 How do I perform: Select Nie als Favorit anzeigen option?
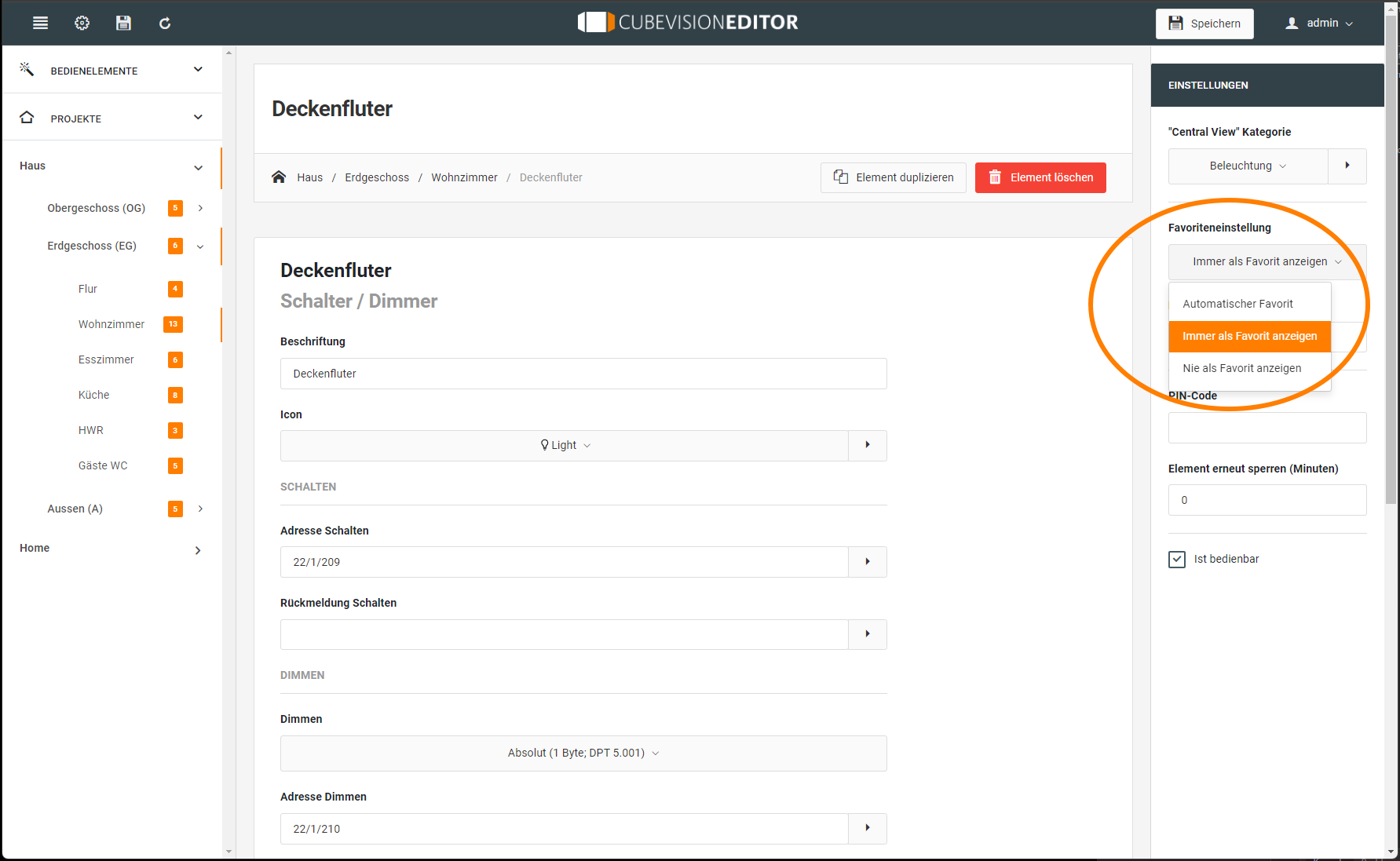[x=1250, y=368]
